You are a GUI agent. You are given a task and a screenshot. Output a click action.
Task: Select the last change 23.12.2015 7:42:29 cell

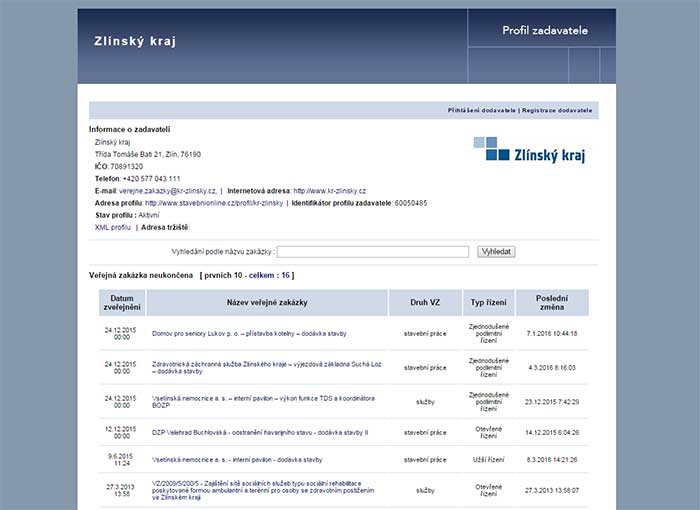pos(552,402)
